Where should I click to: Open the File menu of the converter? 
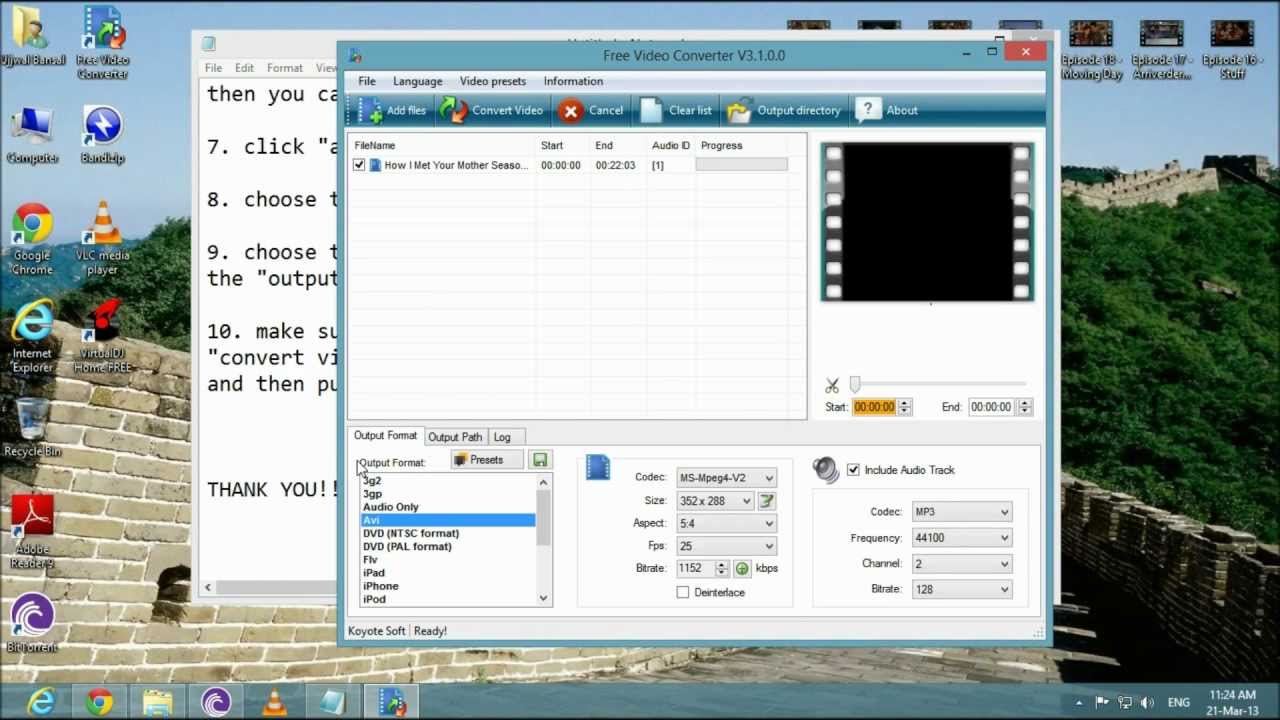point(367,81)
